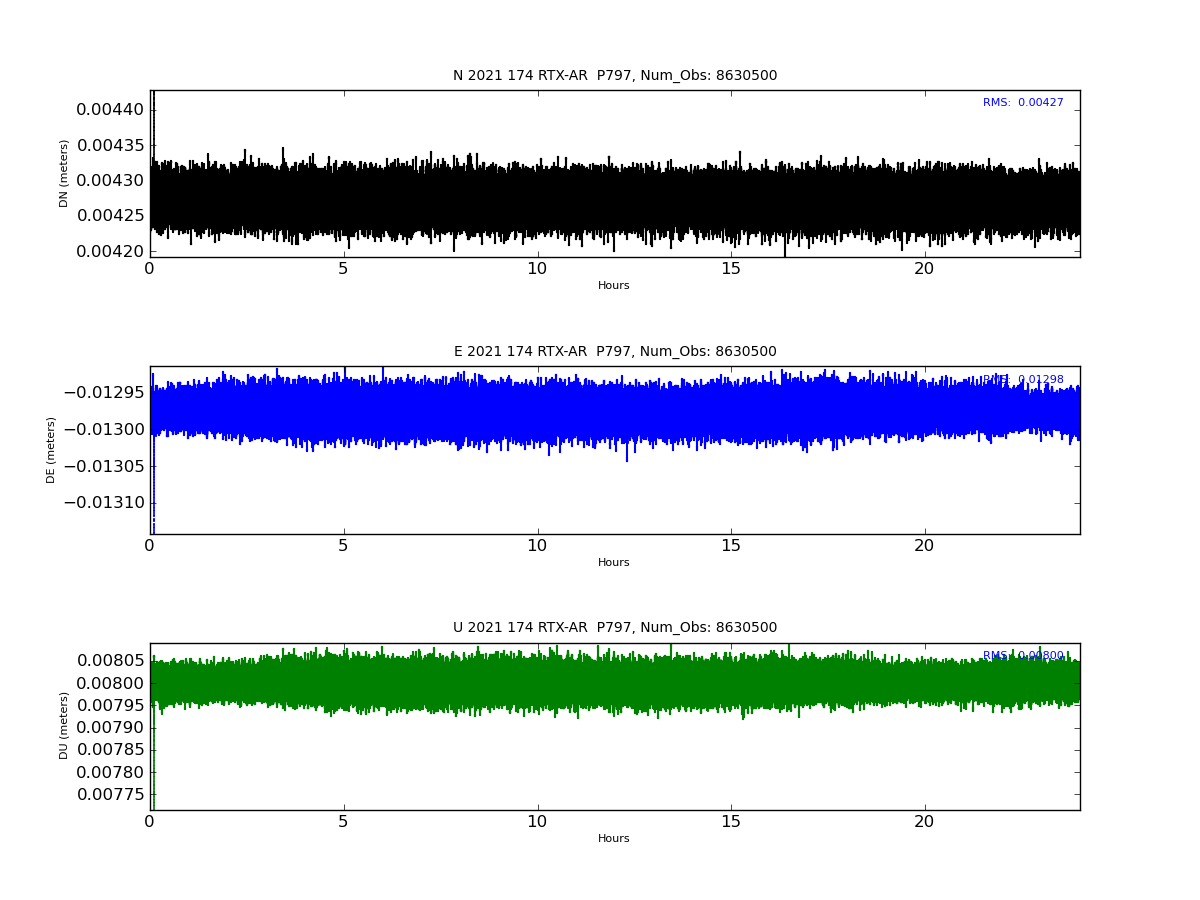This screenshot has height=900, width=1200.
Task: Click hour tick 5 under the East plot
Action: coord(344,546)
